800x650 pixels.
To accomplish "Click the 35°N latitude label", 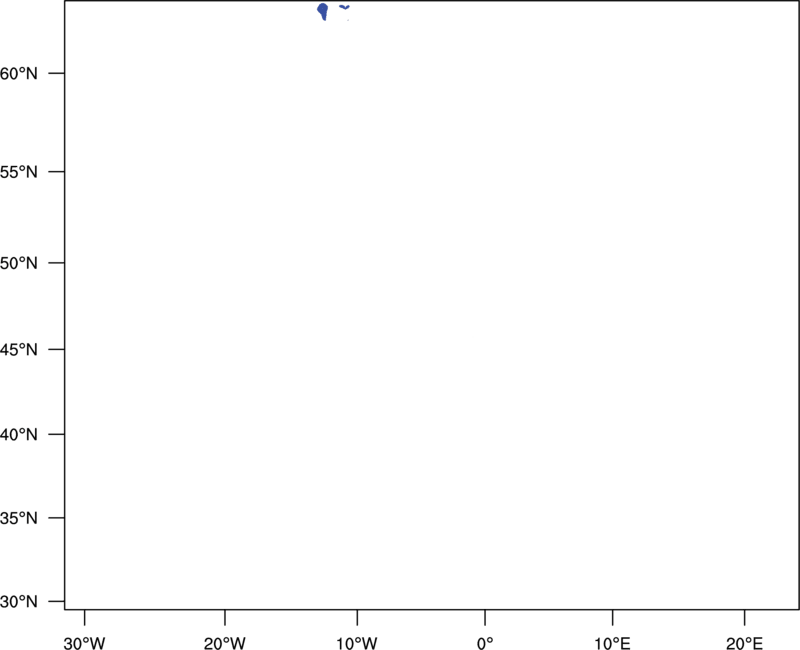I will tap(18, 518).
